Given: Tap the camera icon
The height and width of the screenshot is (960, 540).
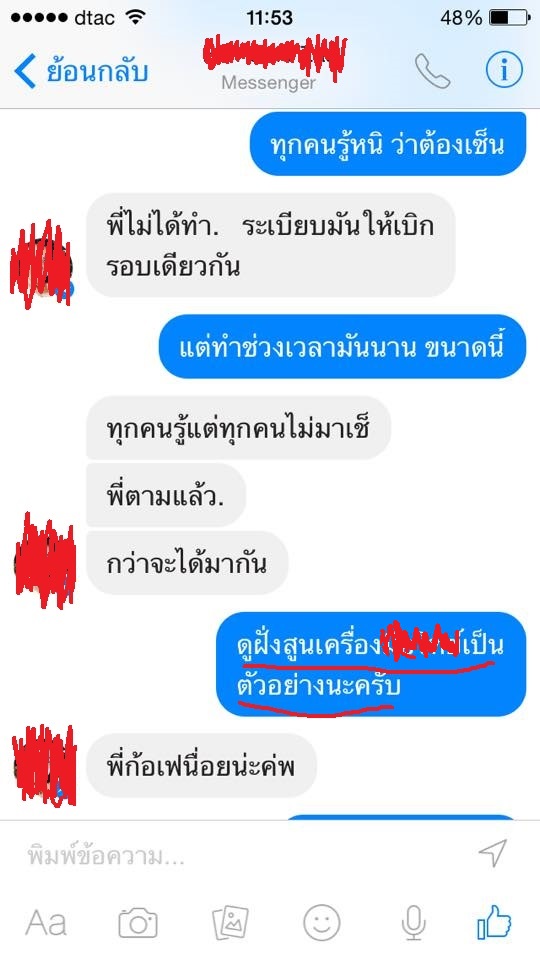Looking at the screenshot, I should (x=138, y=923).
